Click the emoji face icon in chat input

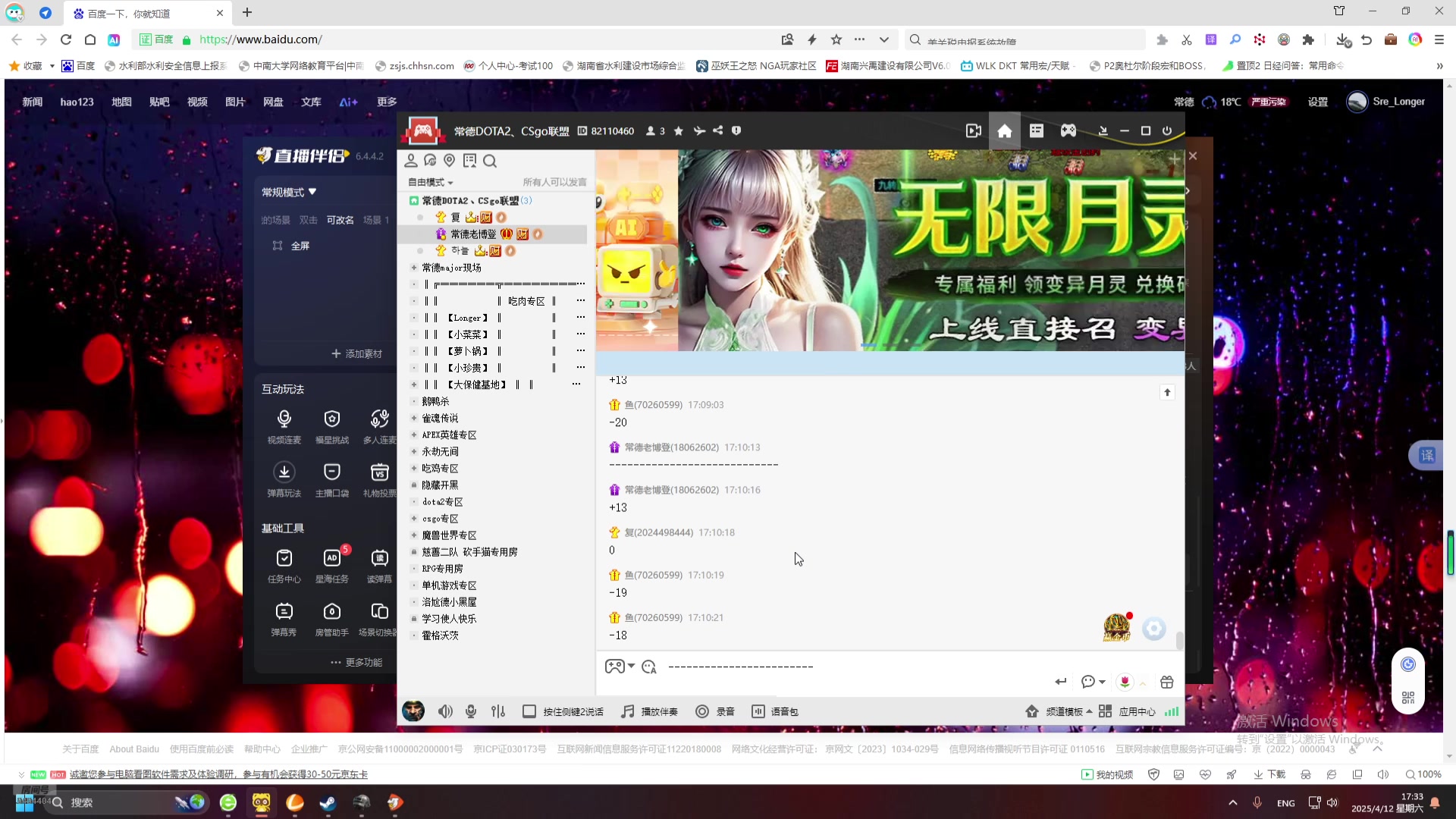coord(648,667)
